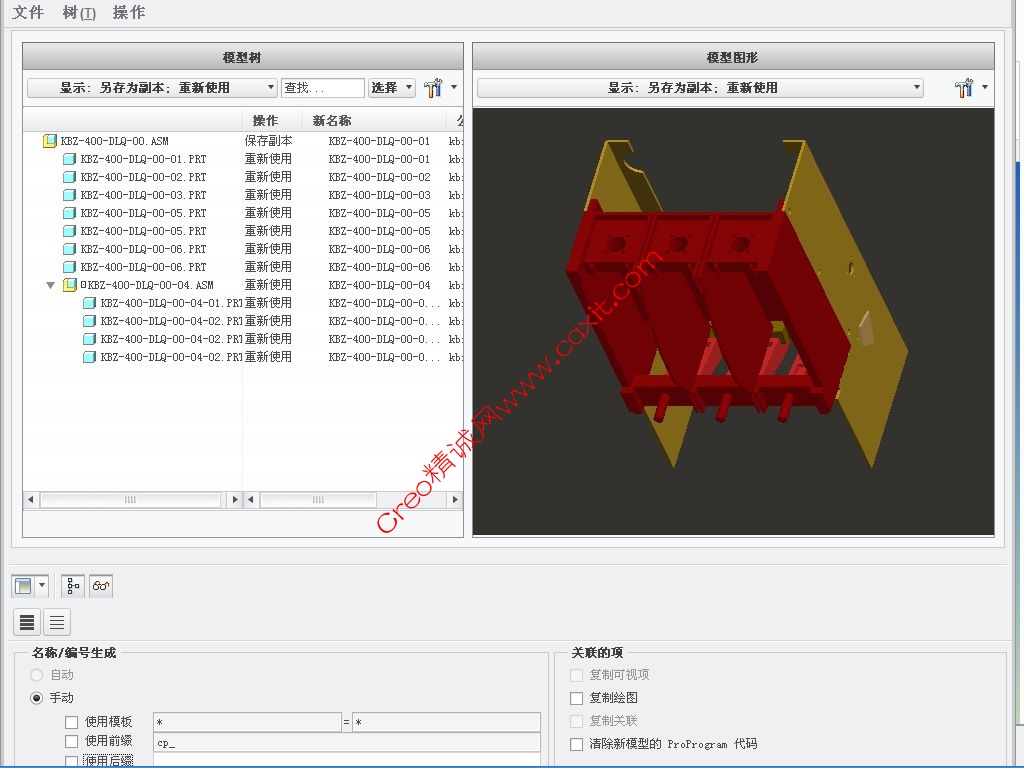Click the glasses preview icon
The image size is (1024, 768).
[x=101, y=586]
